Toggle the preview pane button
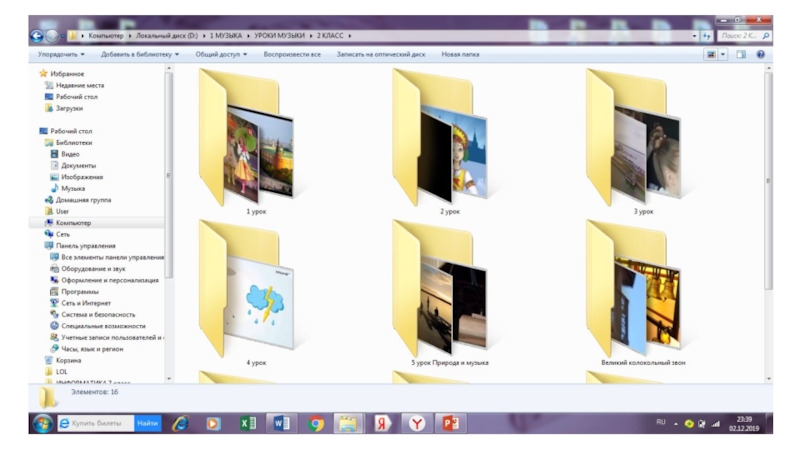Viewport: 800px width, 450px height. tap(741, 54)
